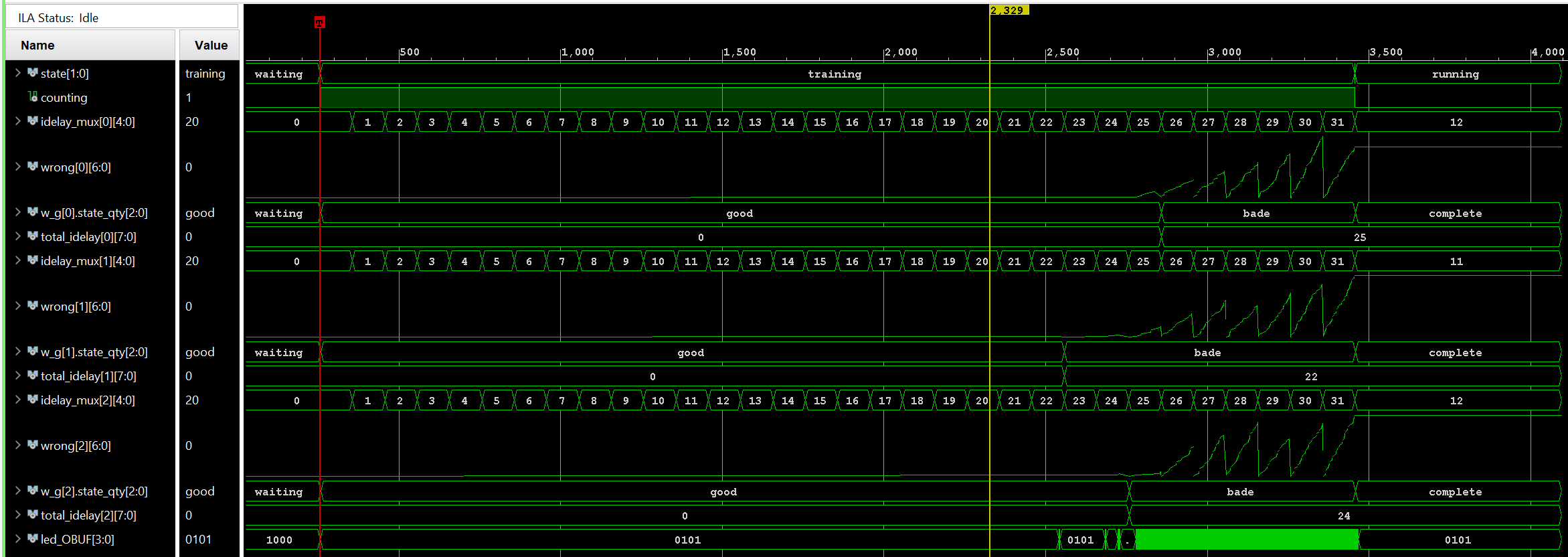Select idelay_mux[2][4:0] signal name
The image size is (1568, 557).
coord(88,400)
